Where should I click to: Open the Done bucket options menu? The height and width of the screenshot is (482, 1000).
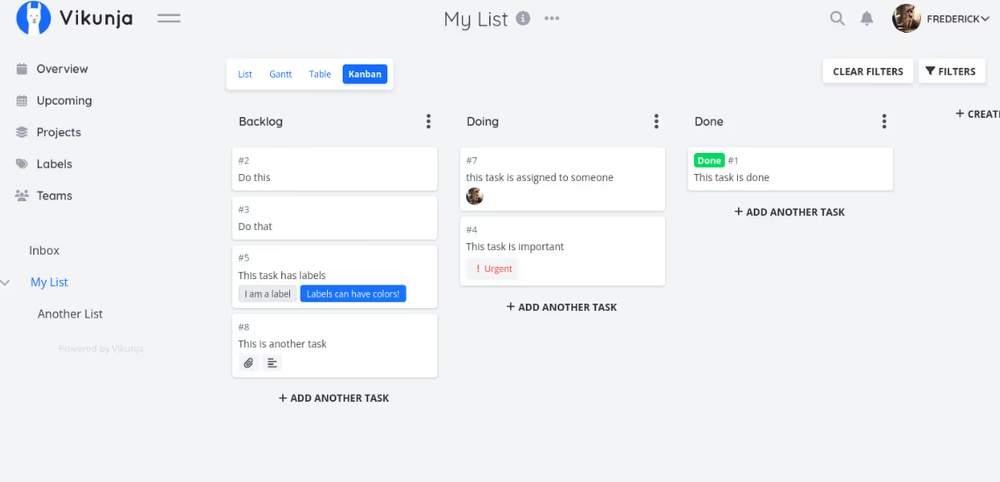coord(884,121)
